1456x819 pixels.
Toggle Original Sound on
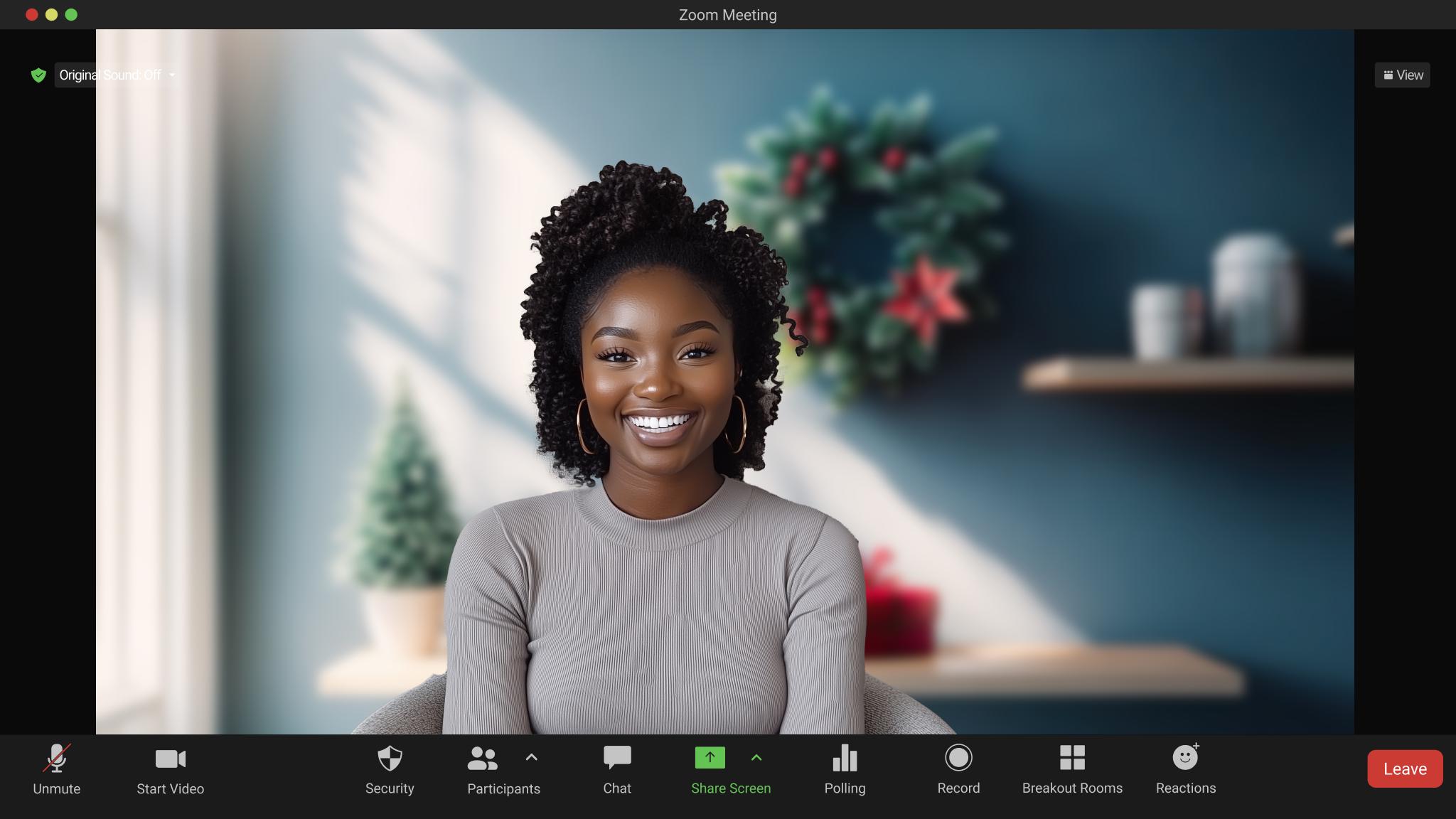pos(110,75)
